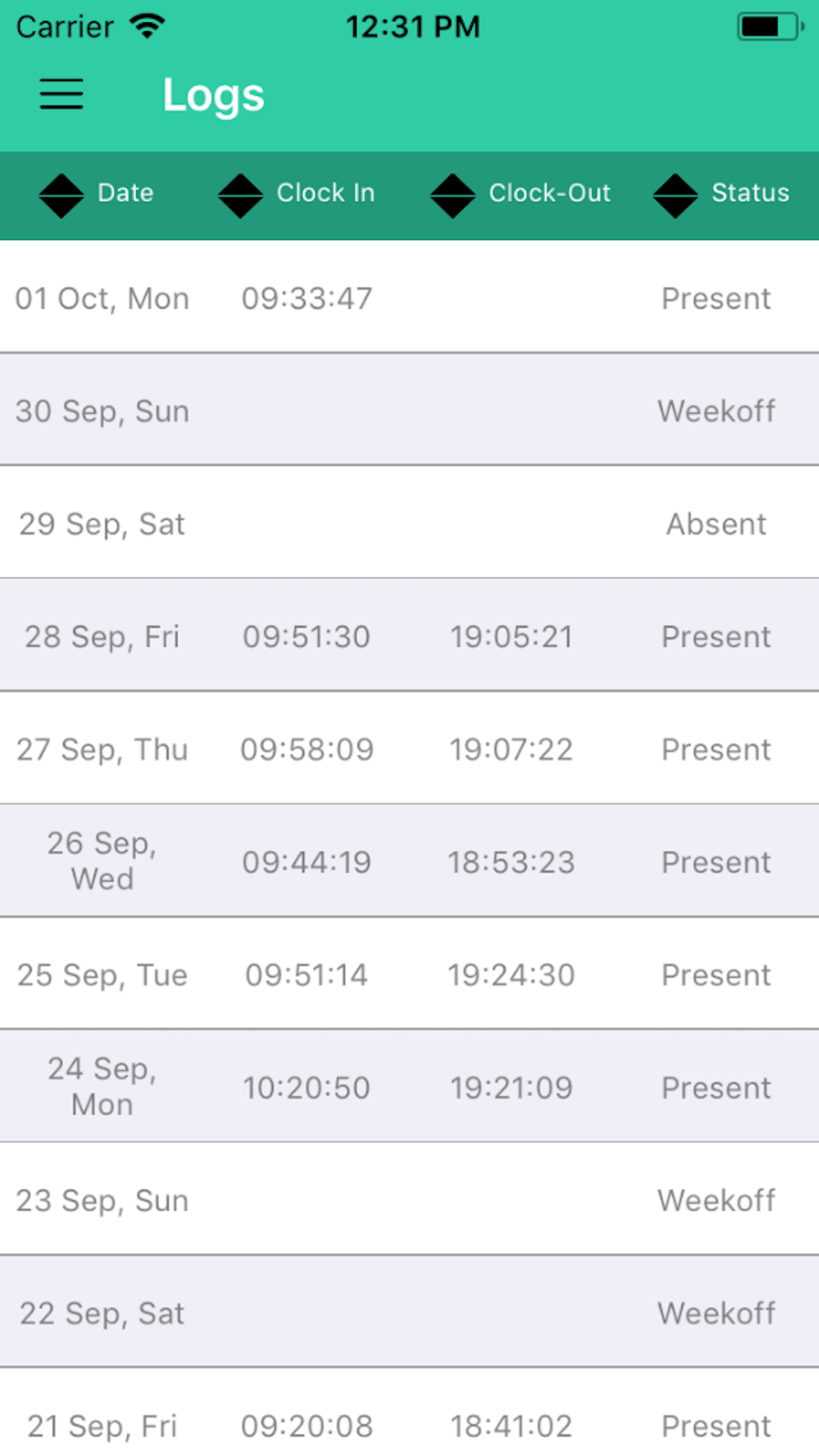Select the 29 Sep, Sat Absent row

pos(409,522)
